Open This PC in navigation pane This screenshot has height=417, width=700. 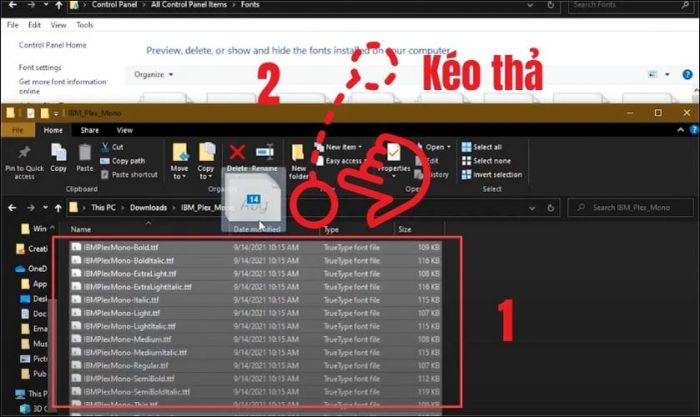32,393
